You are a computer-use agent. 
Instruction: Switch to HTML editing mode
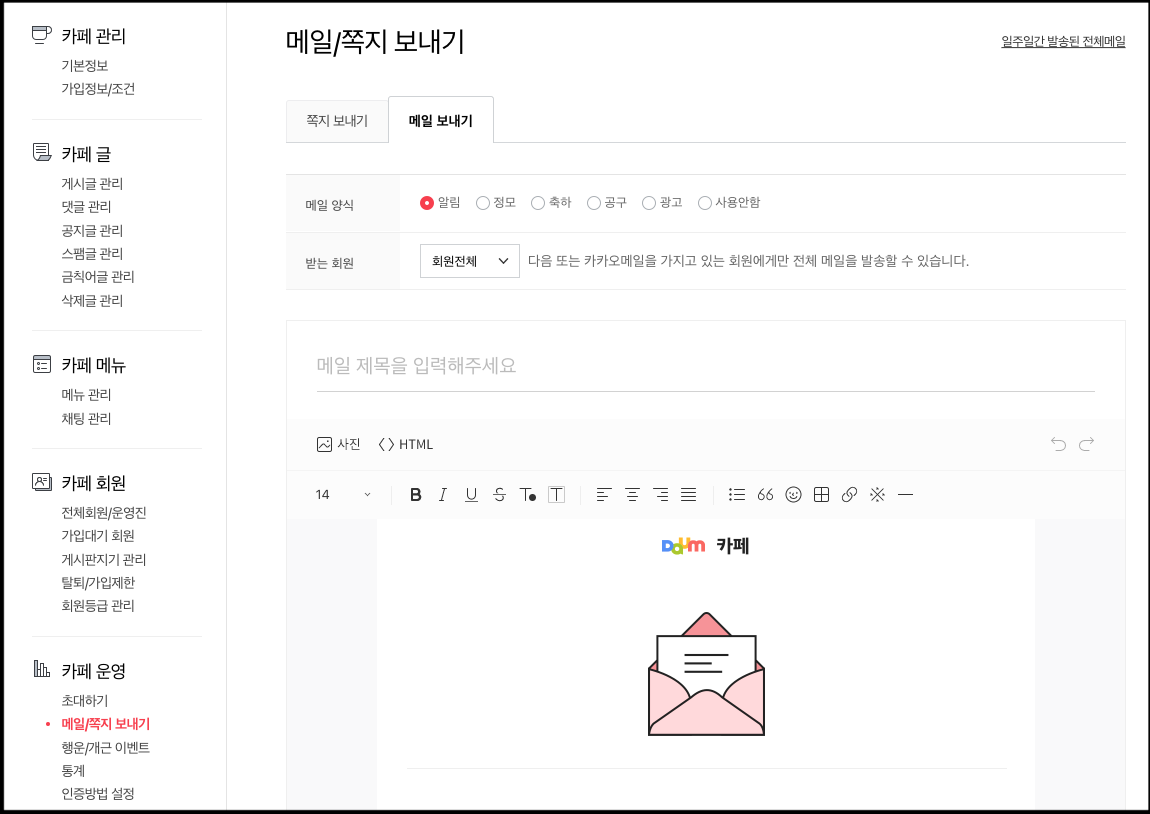tap(406, 444)
